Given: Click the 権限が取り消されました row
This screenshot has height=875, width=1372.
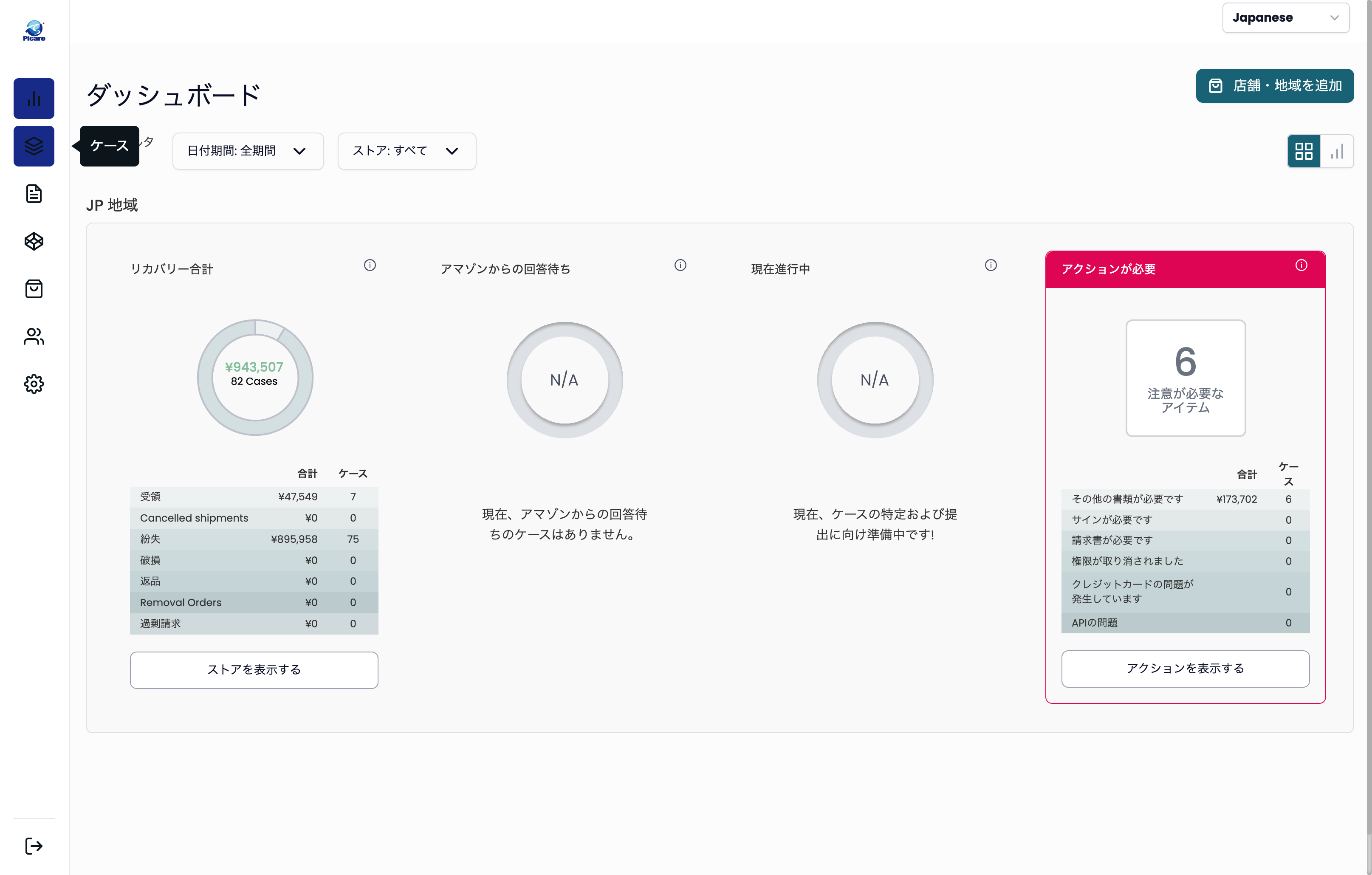Looking at the screenshot, I should 1185,561.
